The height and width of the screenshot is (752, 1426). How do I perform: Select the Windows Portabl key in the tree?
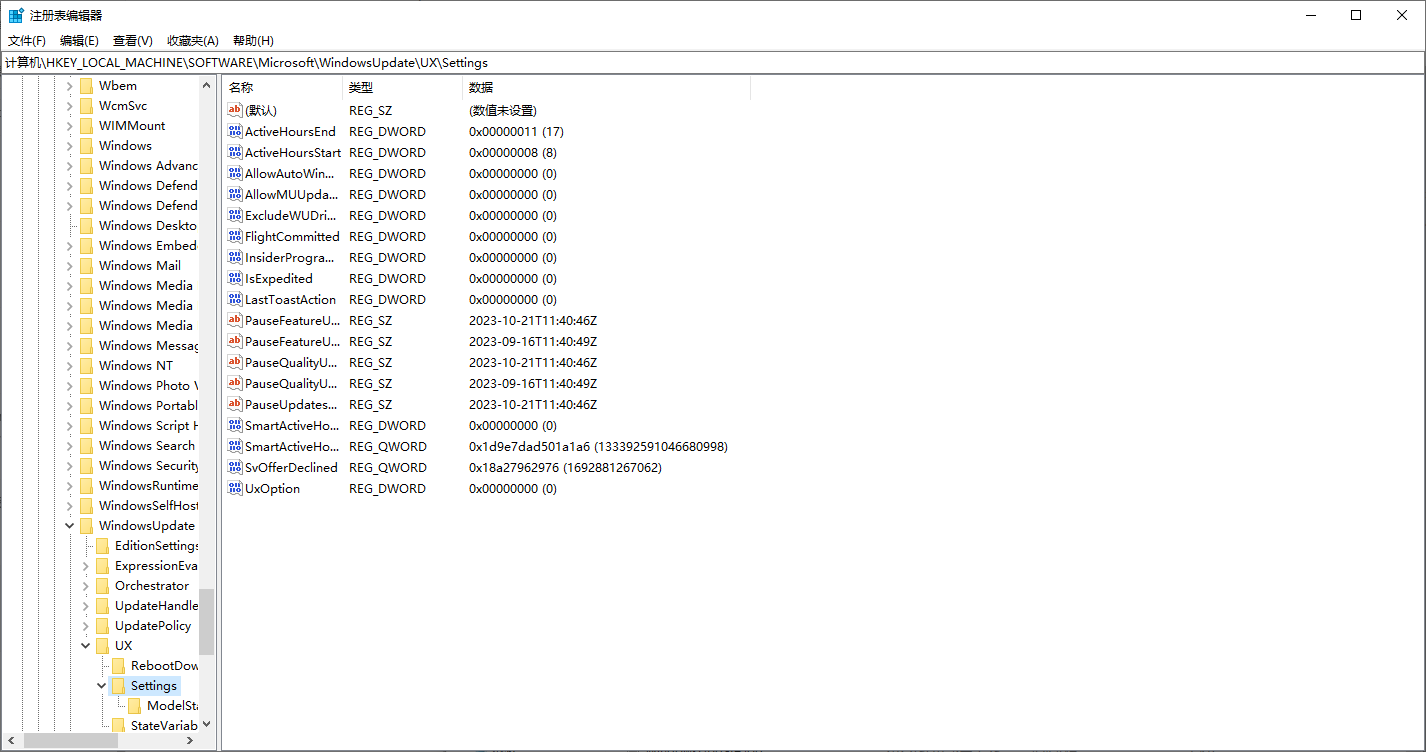click(x=148, y=405)
